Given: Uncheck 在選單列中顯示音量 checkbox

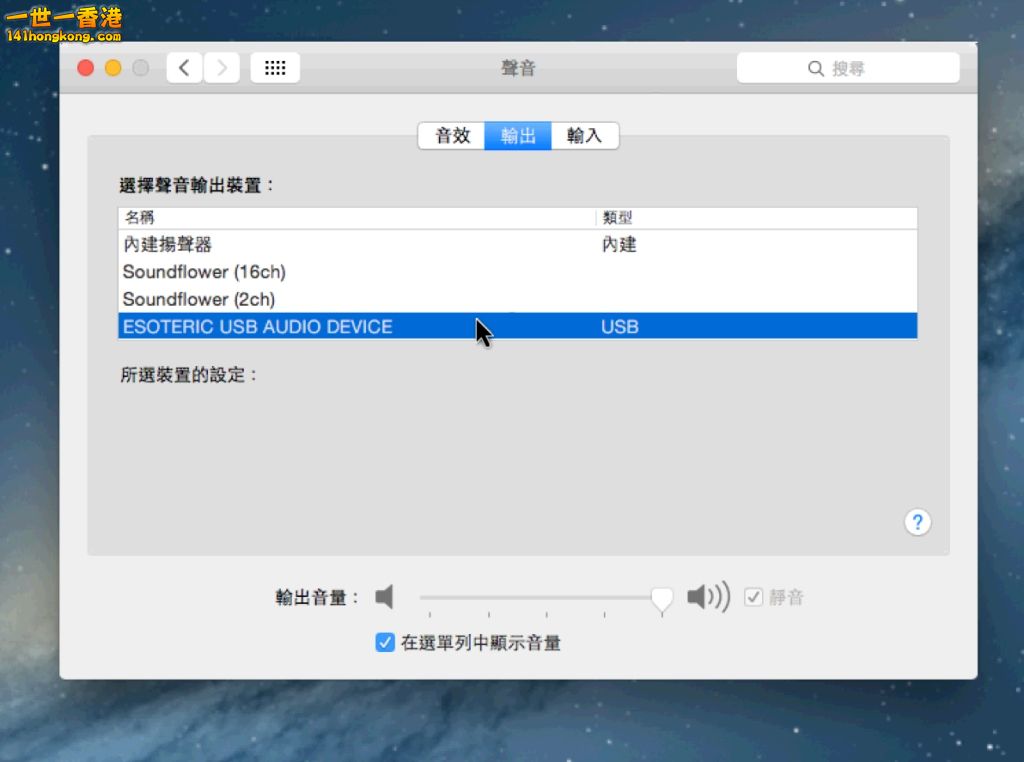Looking at the screenshot, I should [x=385, y=643].
